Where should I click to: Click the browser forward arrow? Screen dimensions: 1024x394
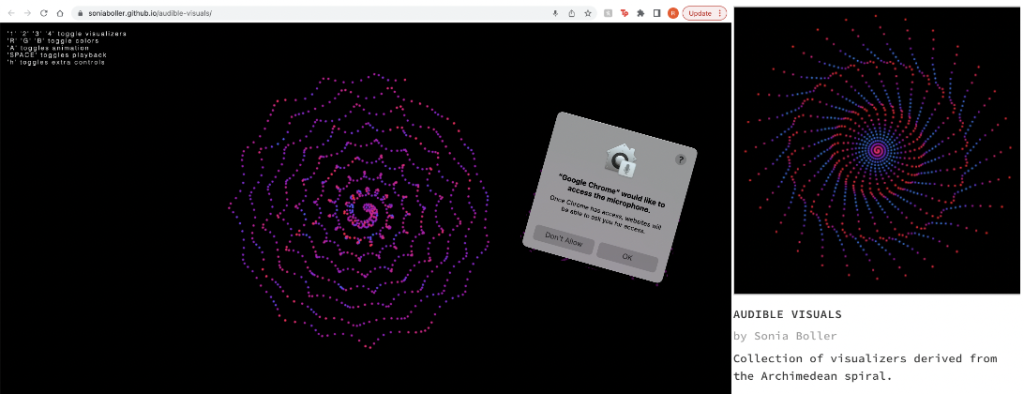point(27,13)
